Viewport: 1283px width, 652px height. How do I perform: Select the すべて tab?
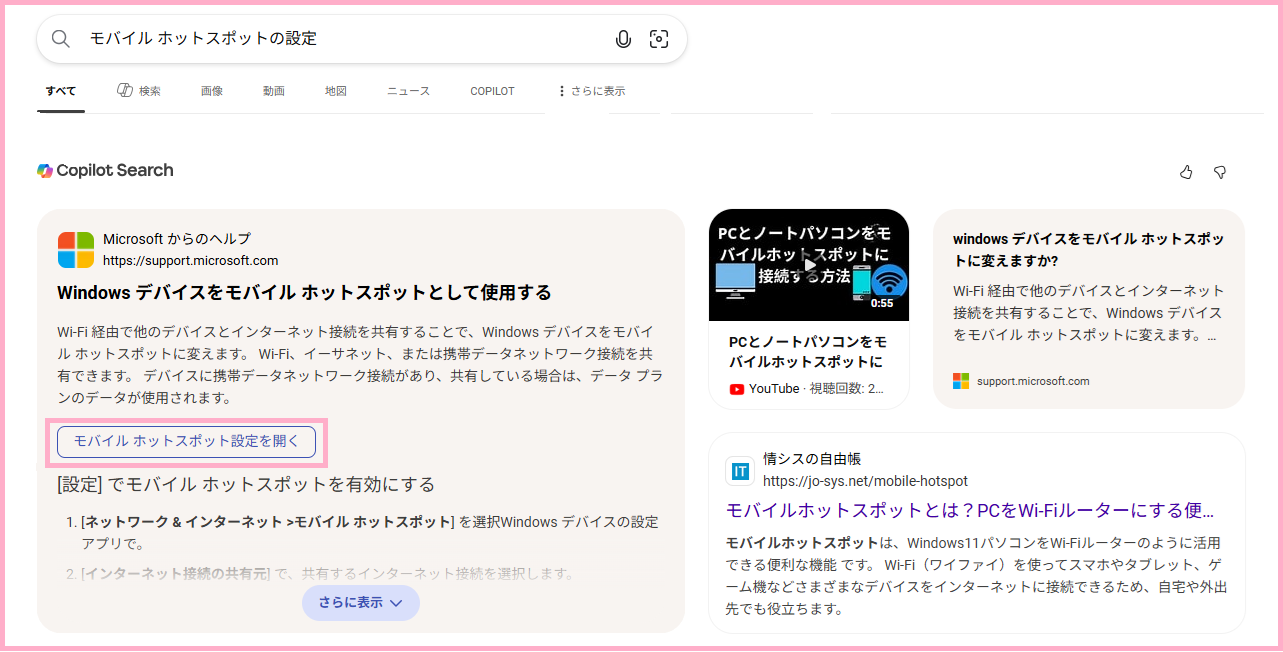60,91
